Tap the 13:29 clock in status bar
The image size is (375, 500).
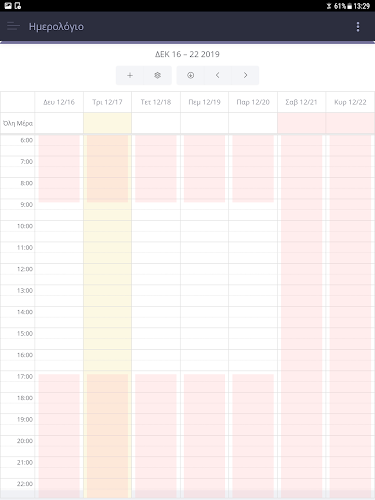(361, 6)
